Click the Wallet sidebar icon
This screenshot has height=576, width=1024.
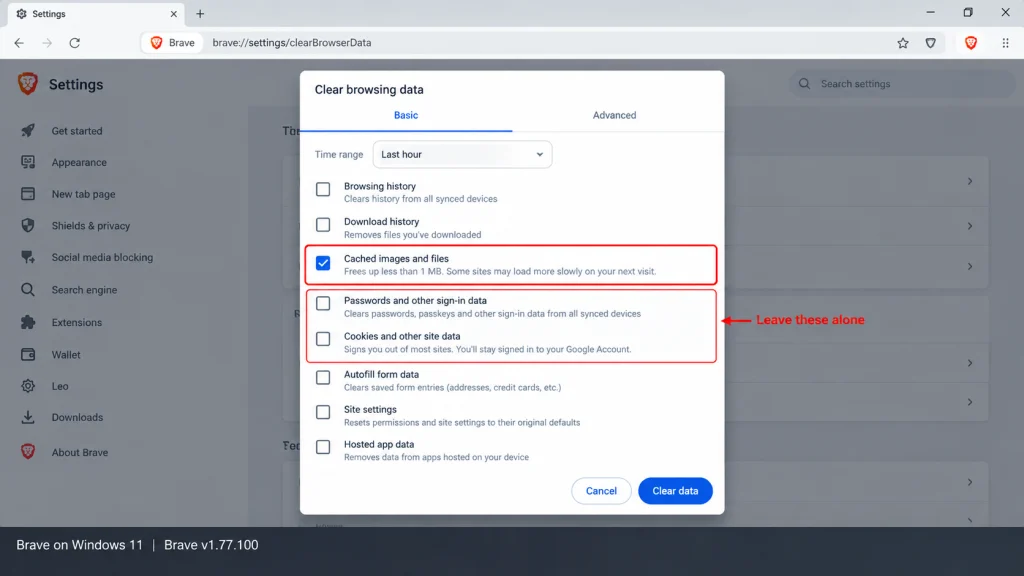(27, 355)
